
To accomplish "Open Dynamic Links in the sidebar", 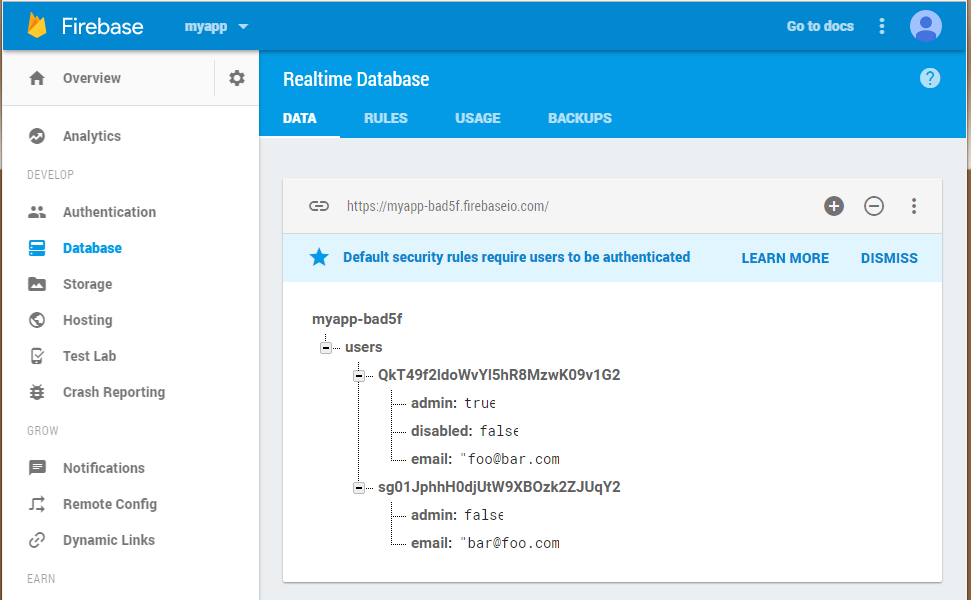I will tap(109, 541).
